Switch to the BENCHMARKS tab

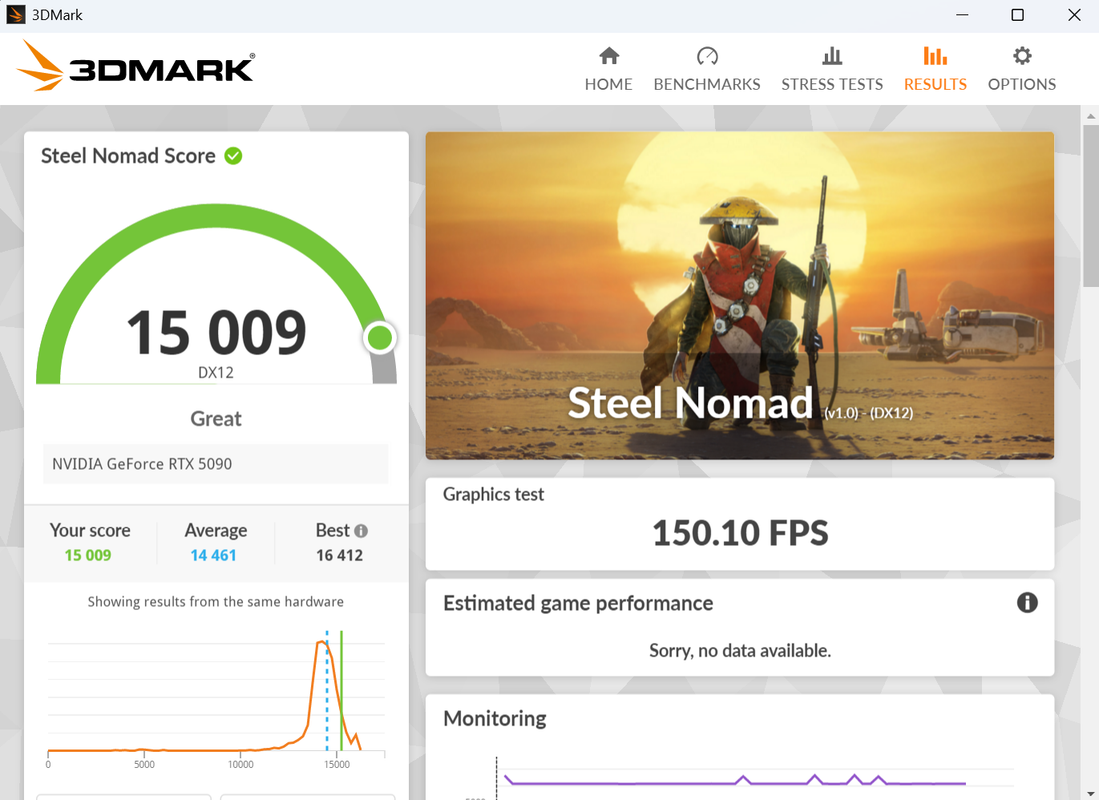(706, 69)
